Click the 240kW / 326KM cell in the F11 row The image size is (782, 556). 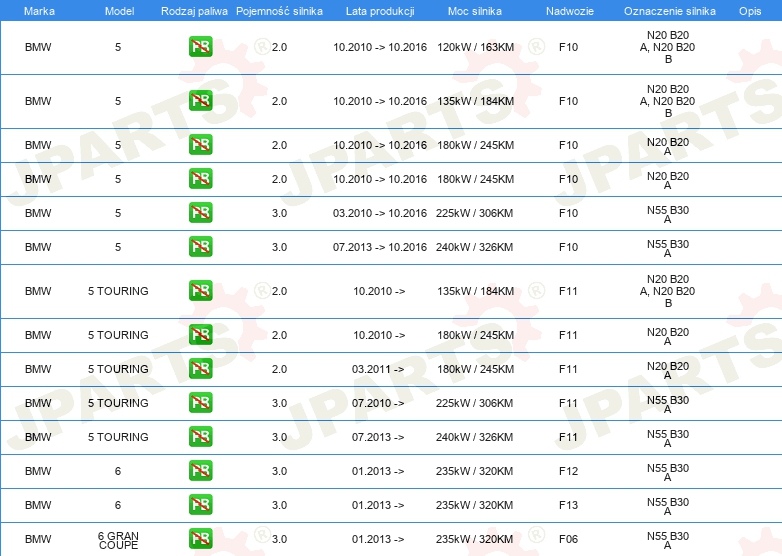click(474, 437)
